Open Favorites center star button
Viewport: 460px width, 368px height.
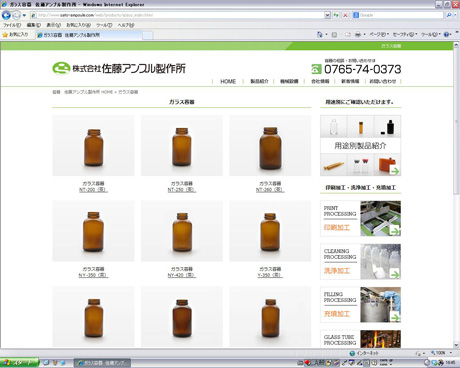click(15, 35)
